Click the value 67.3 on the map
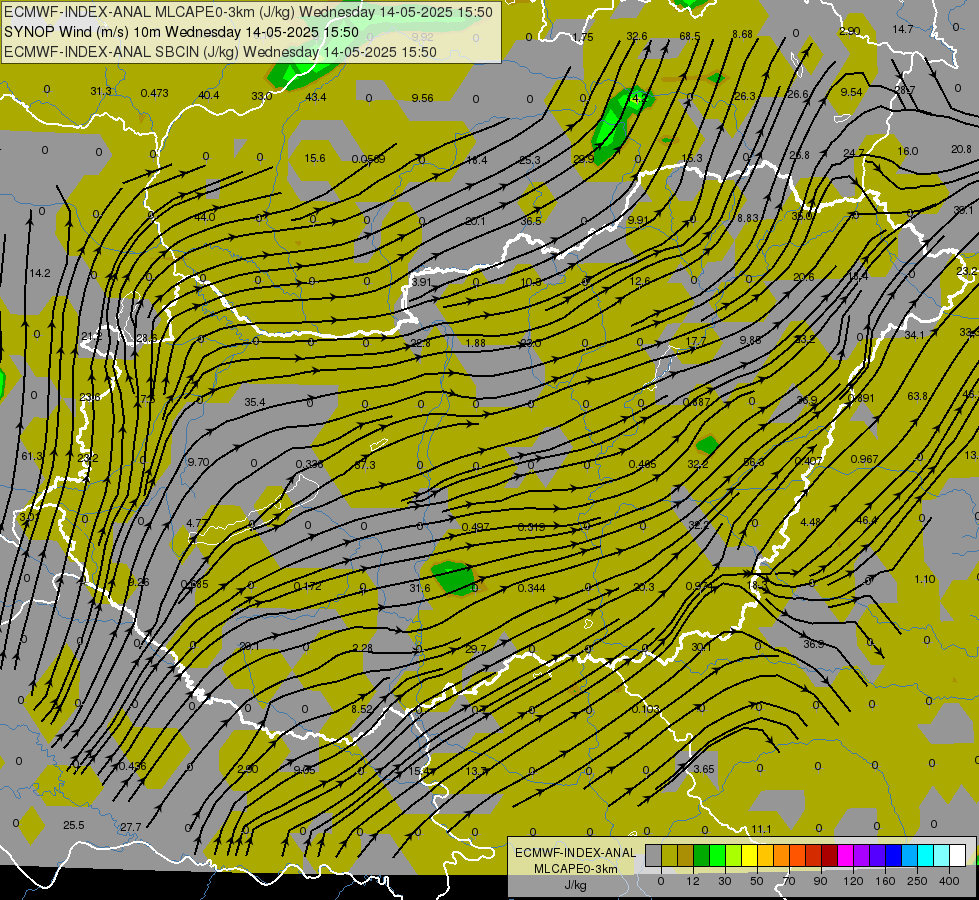The image size is (979, 900). 365,465
